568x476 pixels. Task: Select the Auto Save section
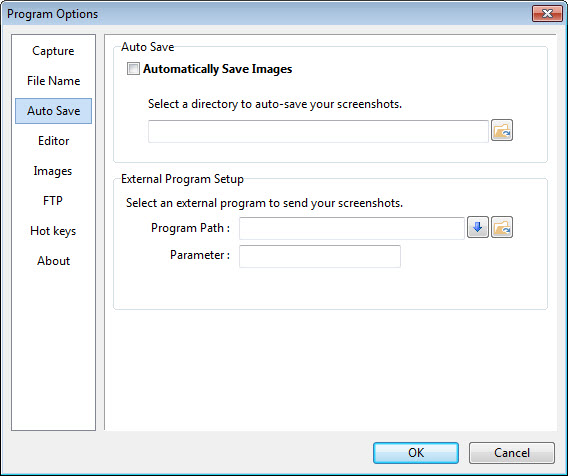pyautogui.click(x=53, y=111)
